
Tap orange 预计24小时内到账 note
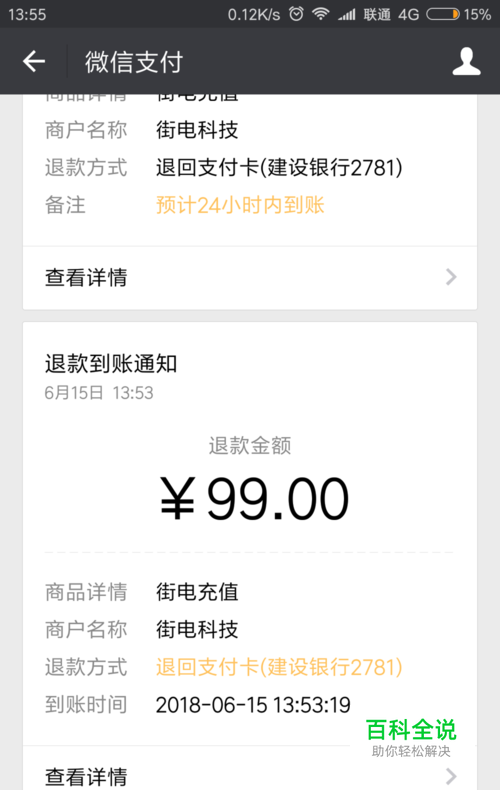pyautogui.click(x=240, y=205)
